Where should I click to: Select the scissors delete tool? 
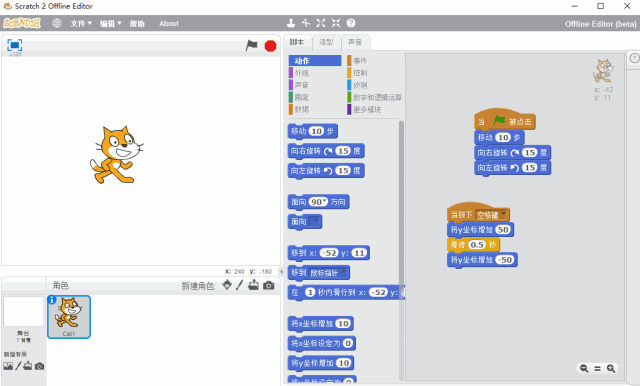click(x=306, y=23)
